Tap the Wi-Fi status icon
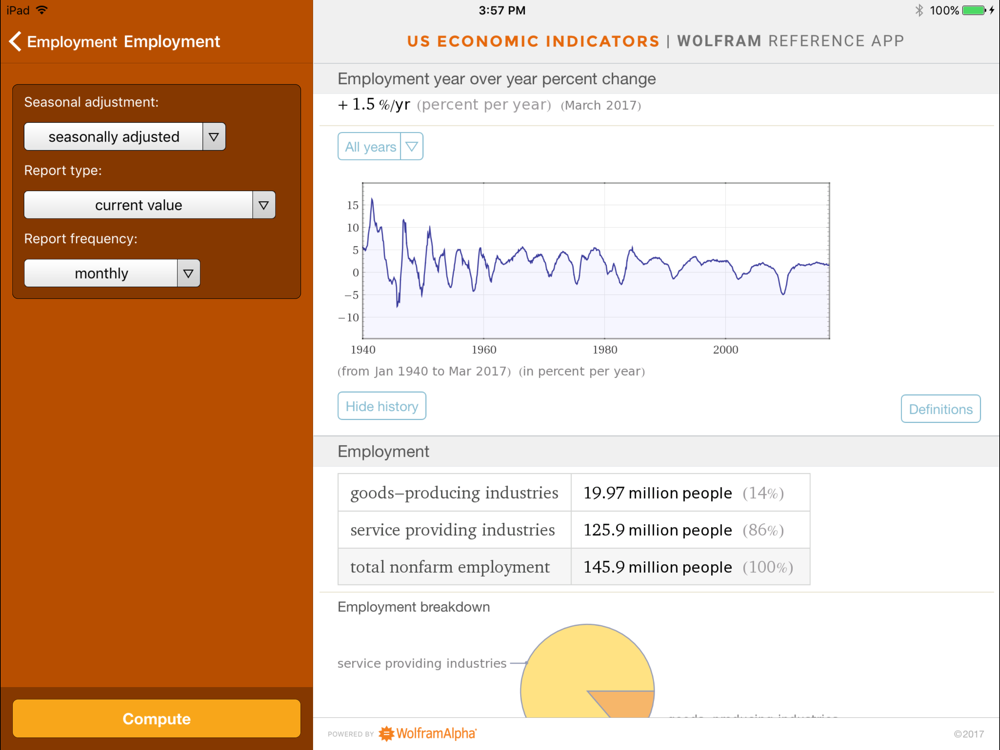This screenshot has width=1000, height=750. pyautogui.click(x=42, y=10)
